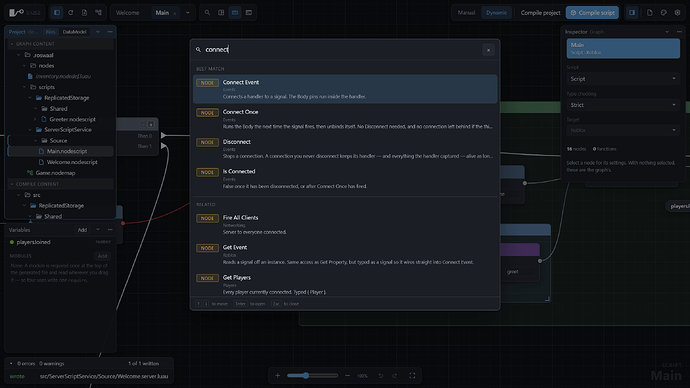
Task: Open Variables panel more options
Action: [x=110, y=230]
